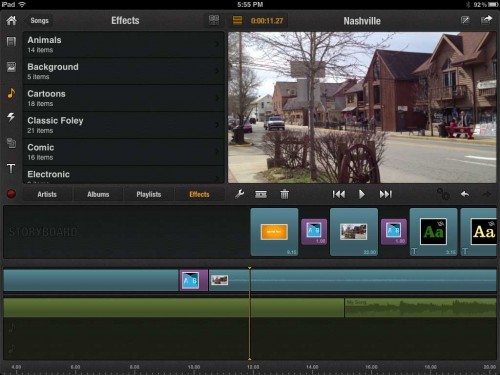Select first purple transition in storyboard
The width and height of the screenshot is (500, 375).
click(x=314, y=232)
